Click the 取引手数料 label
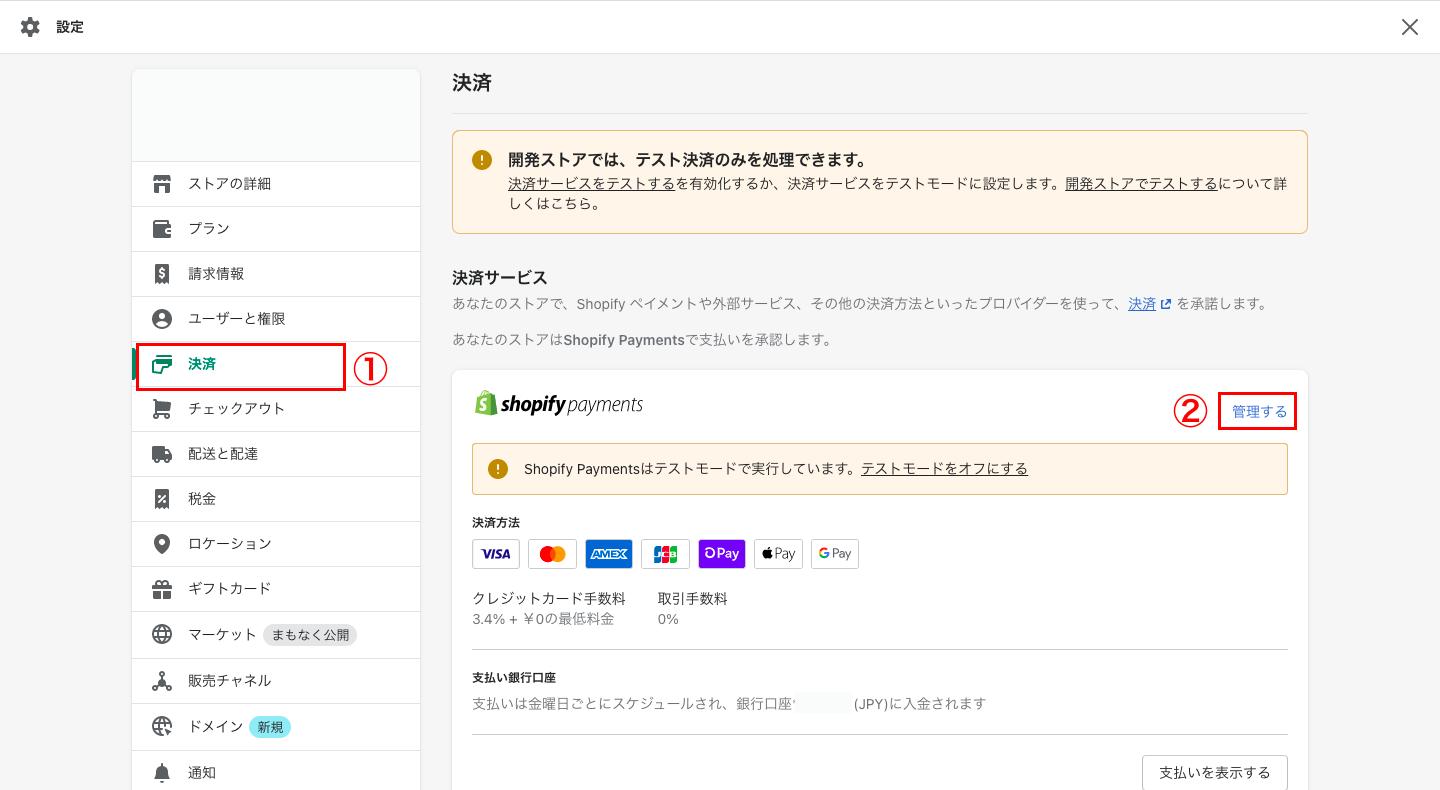This screenshot has width=1440, height=790. point(693,599)
